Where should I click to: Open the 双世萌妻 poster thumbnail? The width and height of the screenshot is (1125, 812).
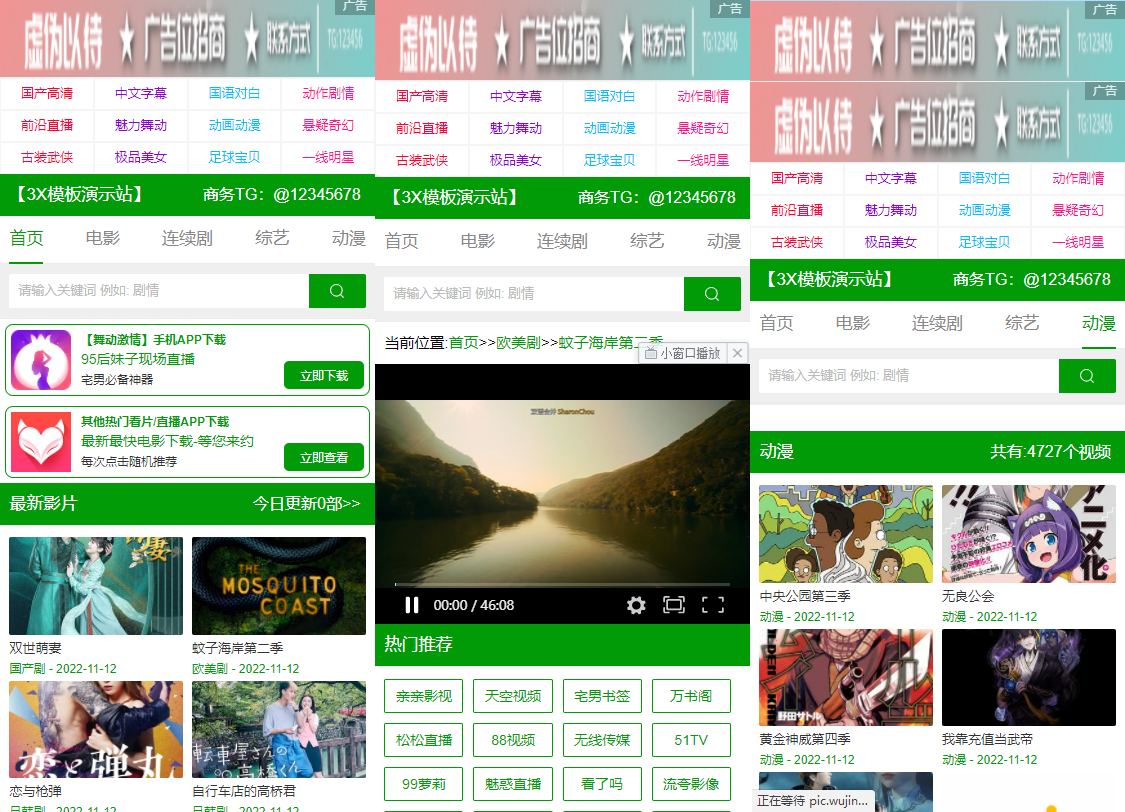(x=96, y=586)
